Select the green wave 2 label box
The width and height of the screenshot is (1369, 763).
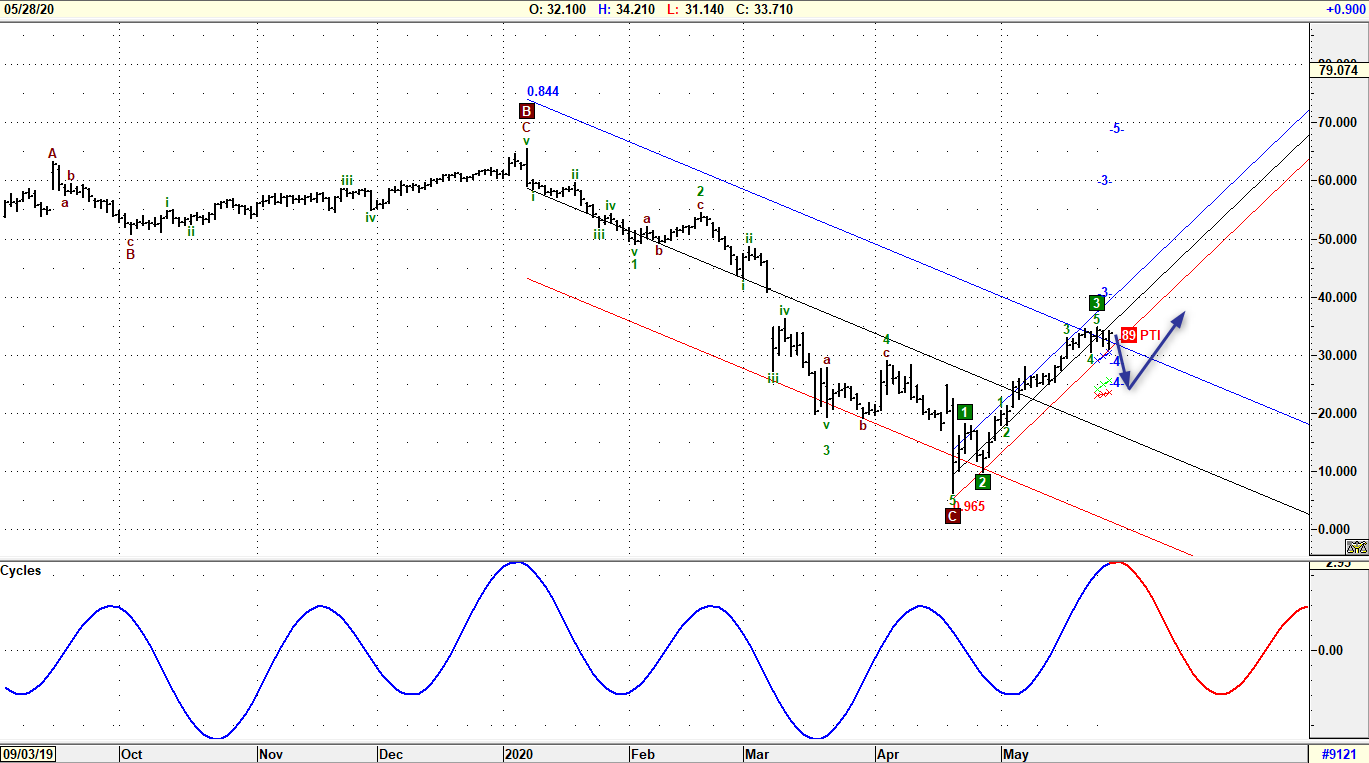point(981,480)
